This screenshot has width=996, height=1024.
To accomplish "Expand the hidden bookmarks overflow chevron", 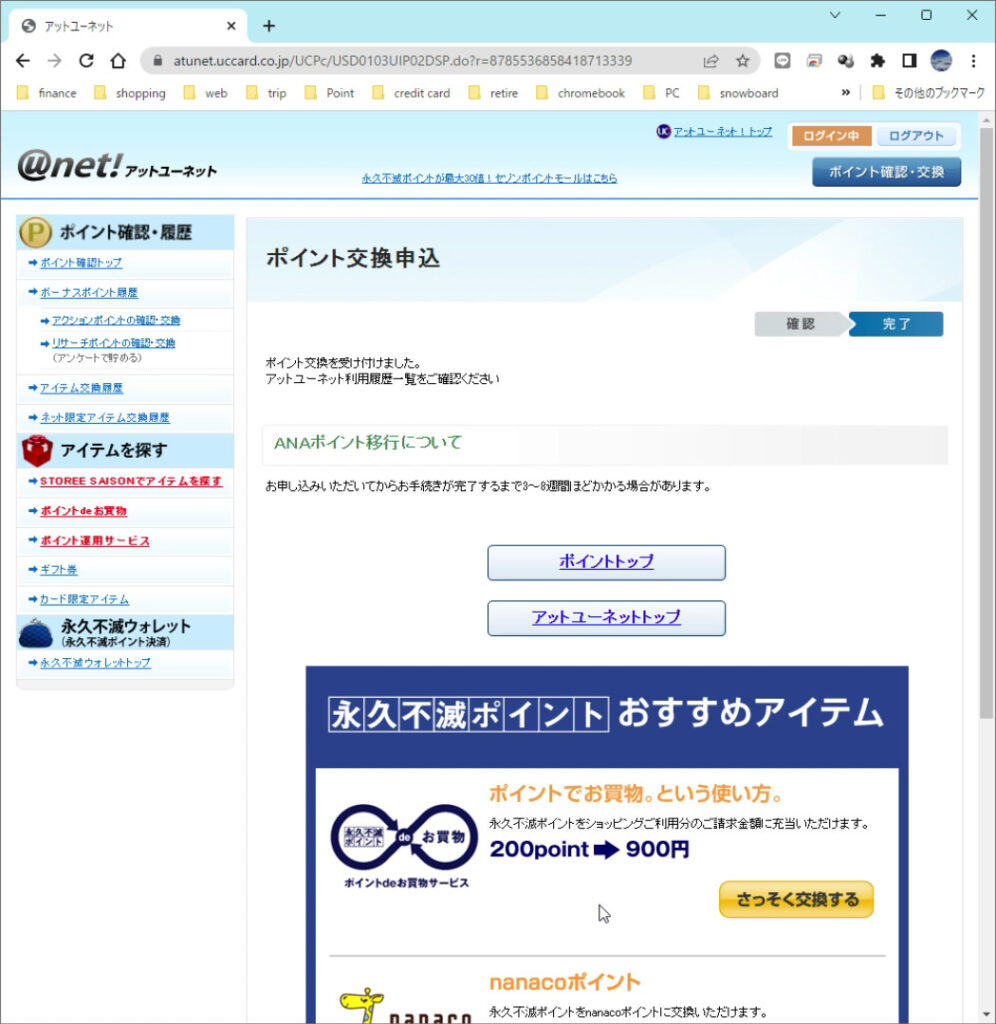I will [845, 93].
